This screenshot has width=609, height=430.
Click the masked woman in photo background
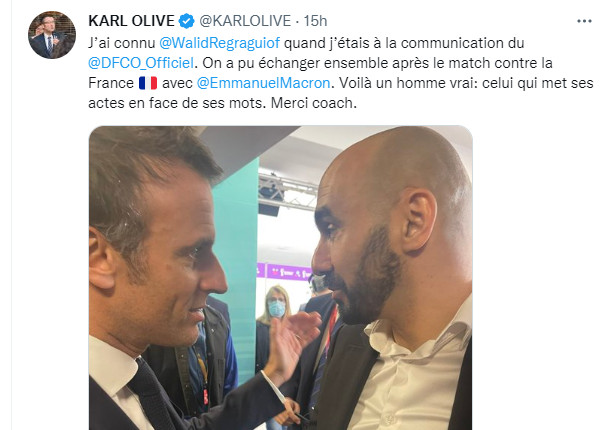276,307
